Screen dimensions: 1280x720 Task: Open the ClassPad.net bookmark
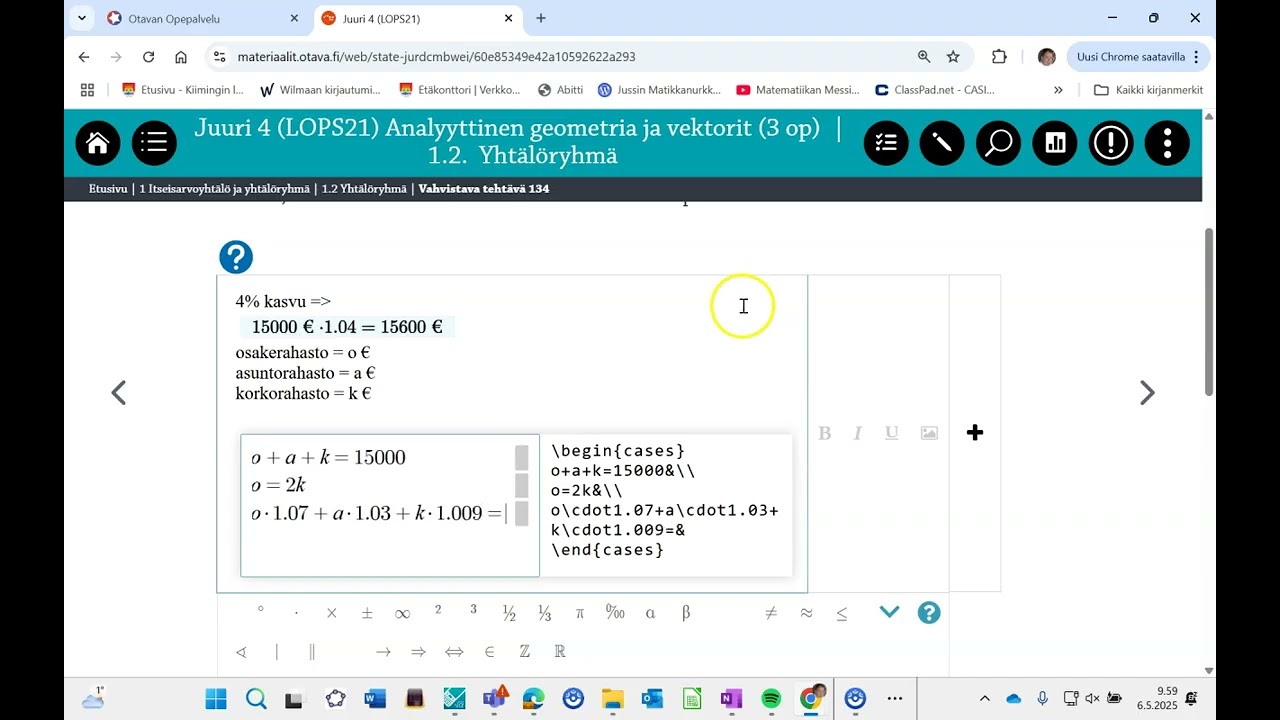point(934,90)
